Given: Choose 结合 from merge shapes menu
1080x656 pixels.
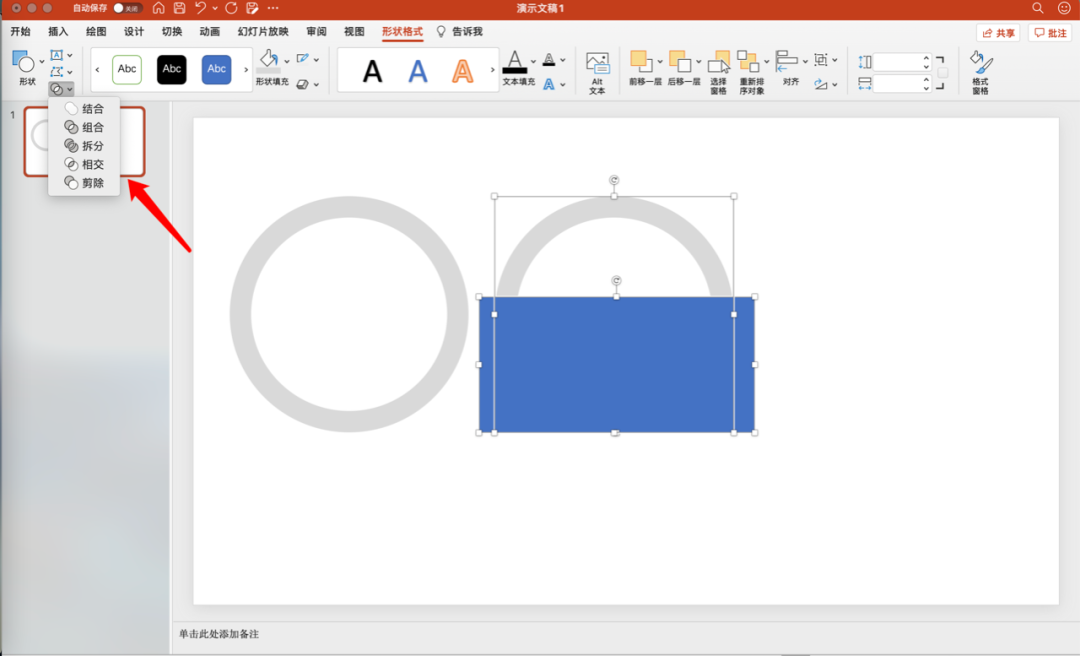Looking at the screenshot, I should (84, 108).
